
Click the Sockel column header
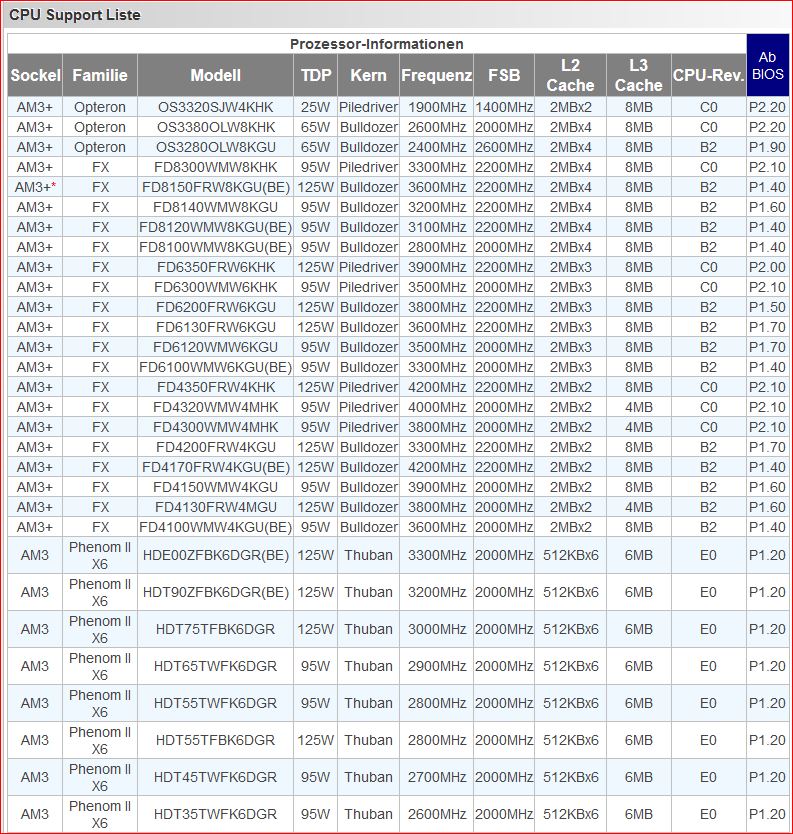coord(35,75)
